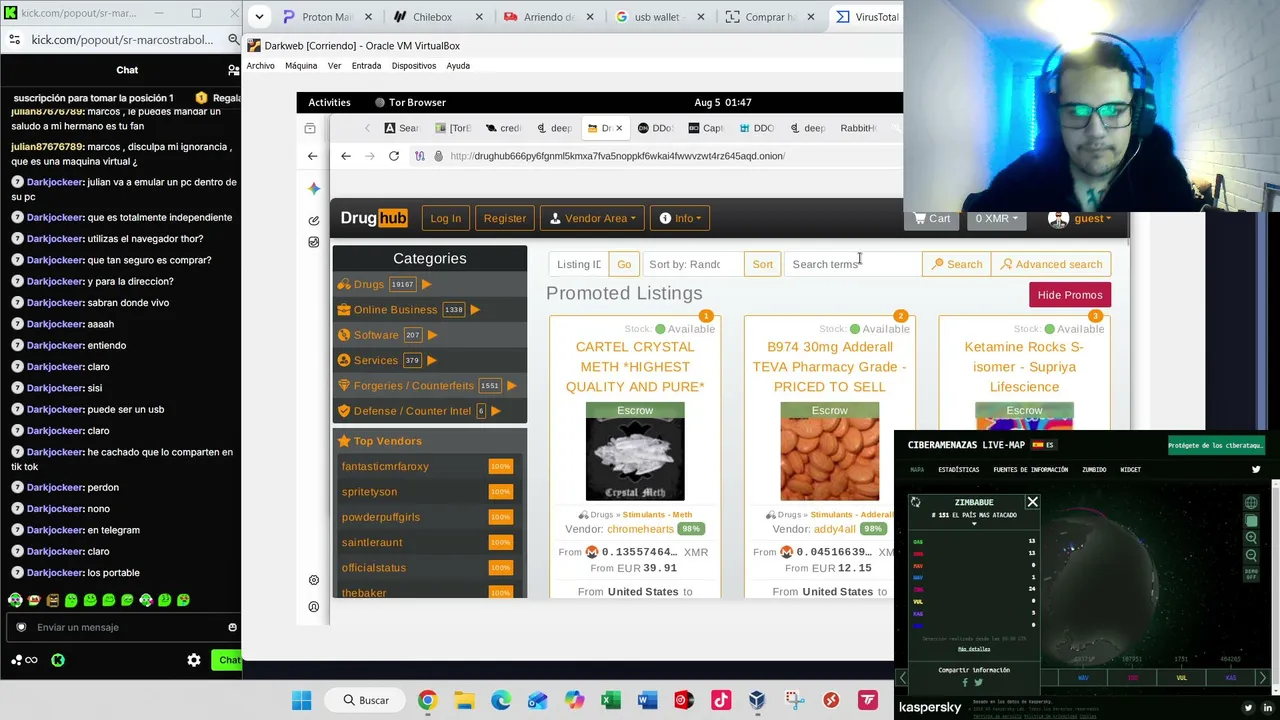Open the Snipping Tool from the taskbar
The height and width of the screenshot is (720, 1280).
[794, 700]
